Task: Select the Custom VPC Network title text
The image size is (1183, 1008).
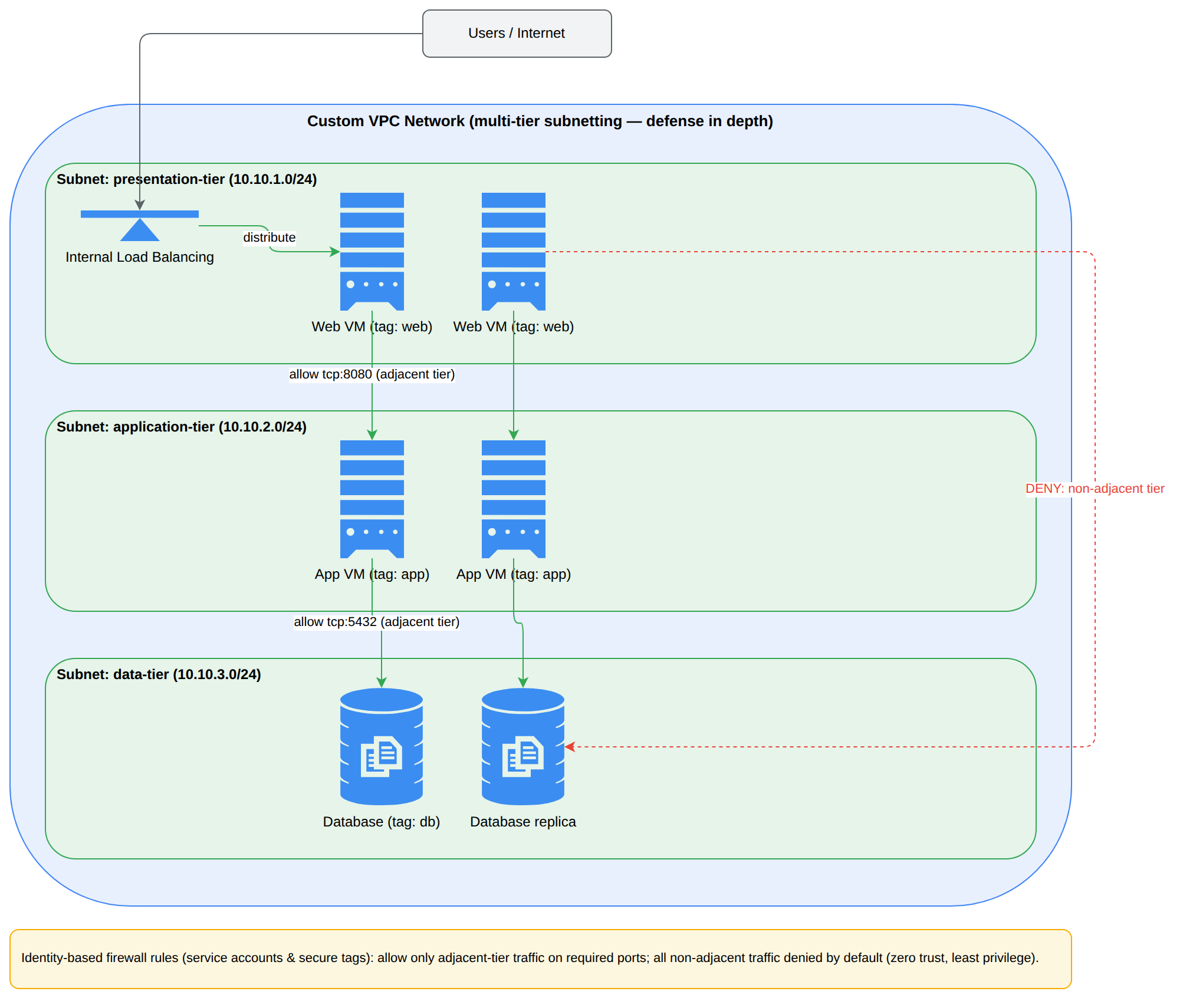Action: (x=540, y=121)
